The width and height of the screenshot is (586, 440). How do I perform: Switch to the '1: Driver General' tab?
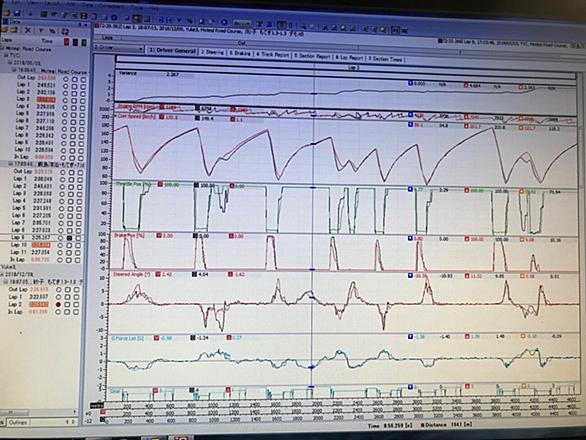[x=173, y=51]
